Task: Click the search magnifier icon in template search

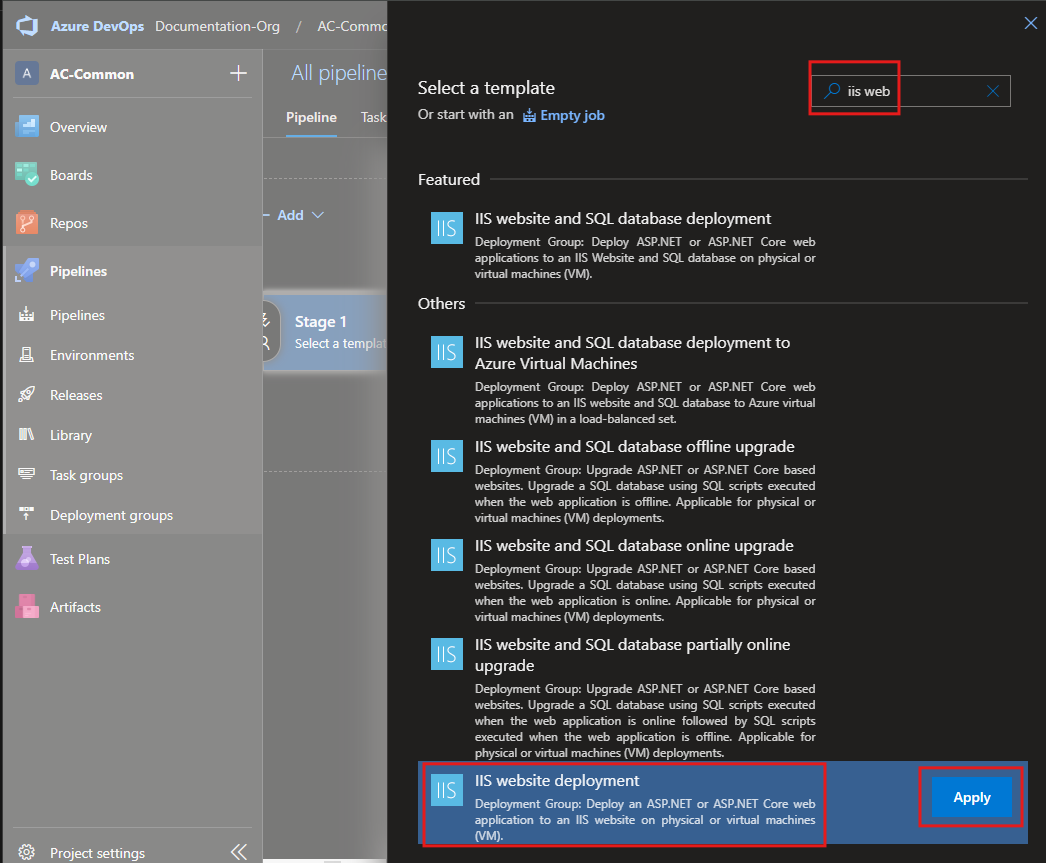Action: click(832, 91)
